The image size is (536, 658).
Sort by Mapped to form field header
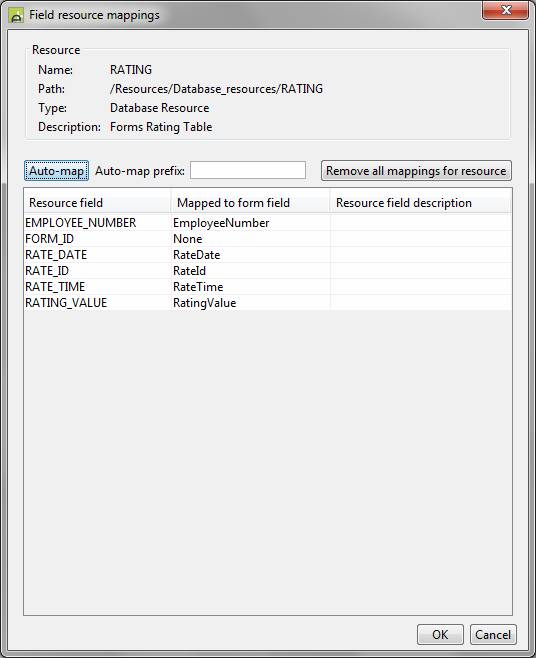point(251,203)
